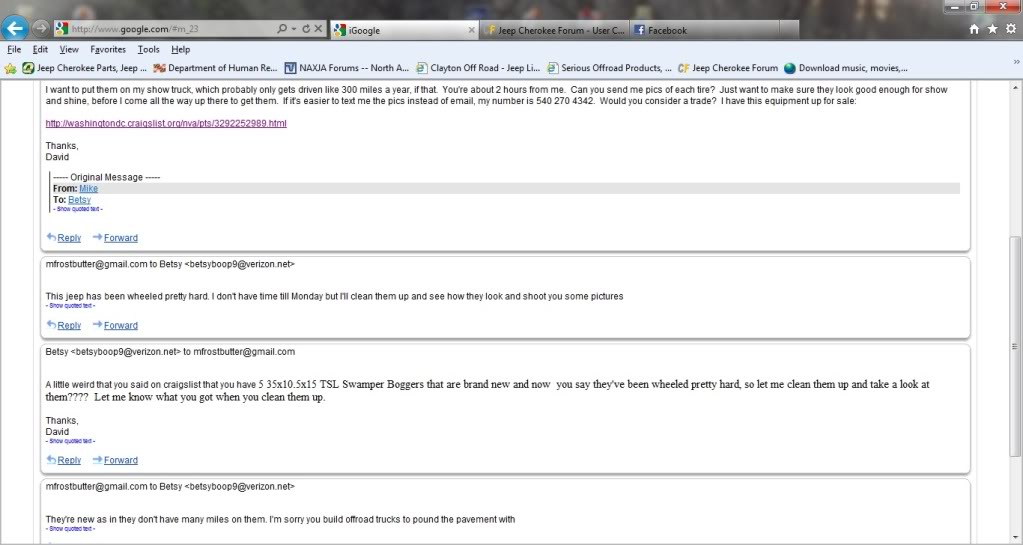Switch to Jeep Cherokee Forum tab
Screen dimensions: 1023x545
tap(555, 30)
